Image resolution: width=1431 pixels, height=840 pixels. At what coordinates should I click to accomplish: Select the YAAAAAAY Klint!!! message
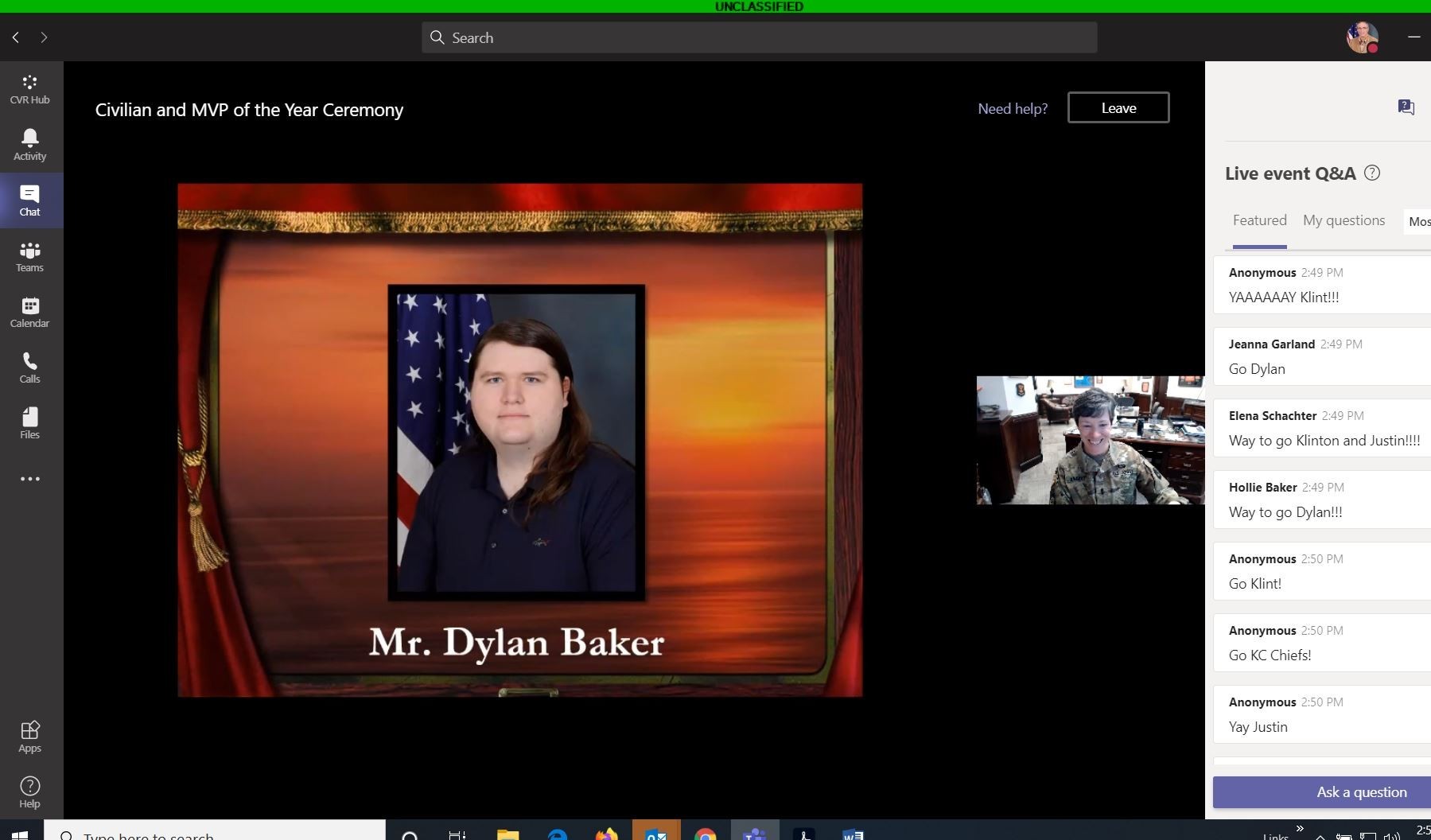coord(1322,285)
